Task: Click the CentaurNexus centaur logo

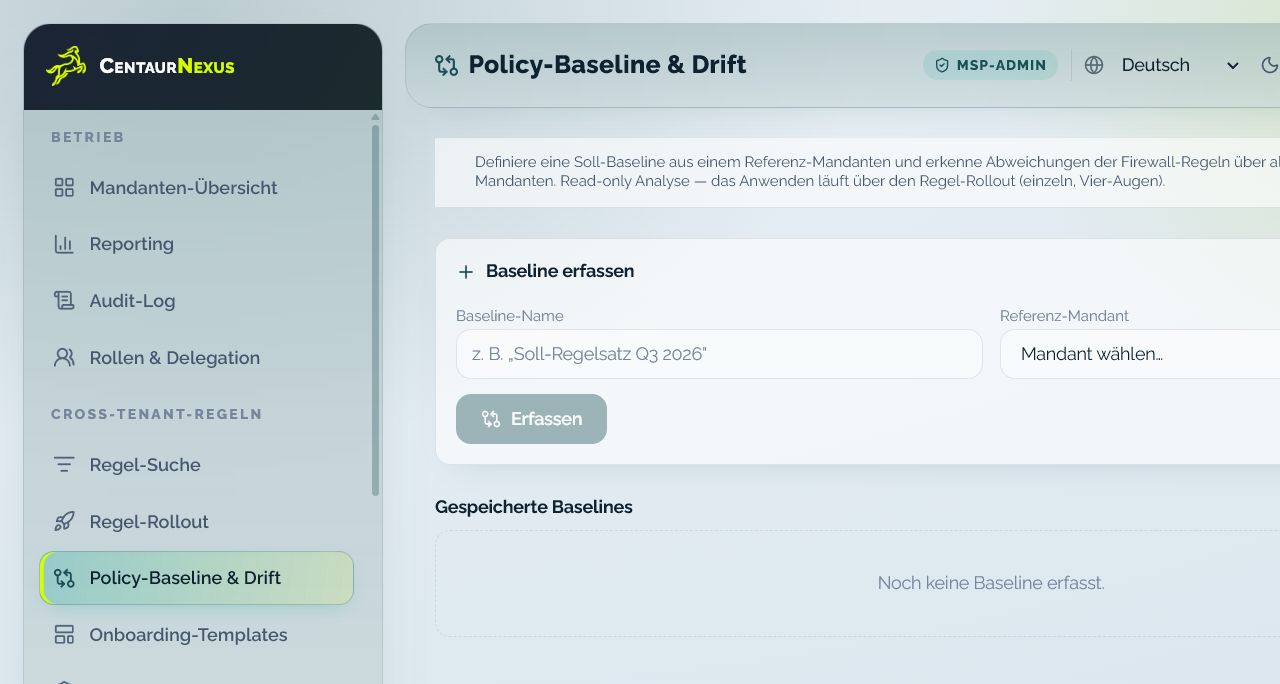Action: click(x=66, y=66)
